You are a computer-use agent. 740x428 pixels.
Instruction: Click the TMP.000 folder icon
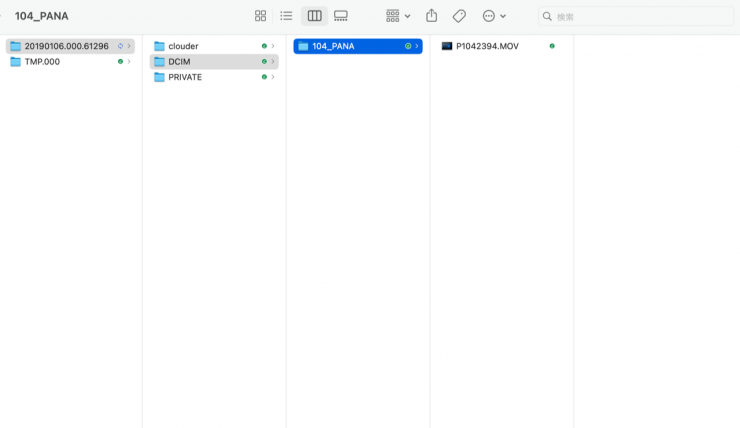pos(16,62)
